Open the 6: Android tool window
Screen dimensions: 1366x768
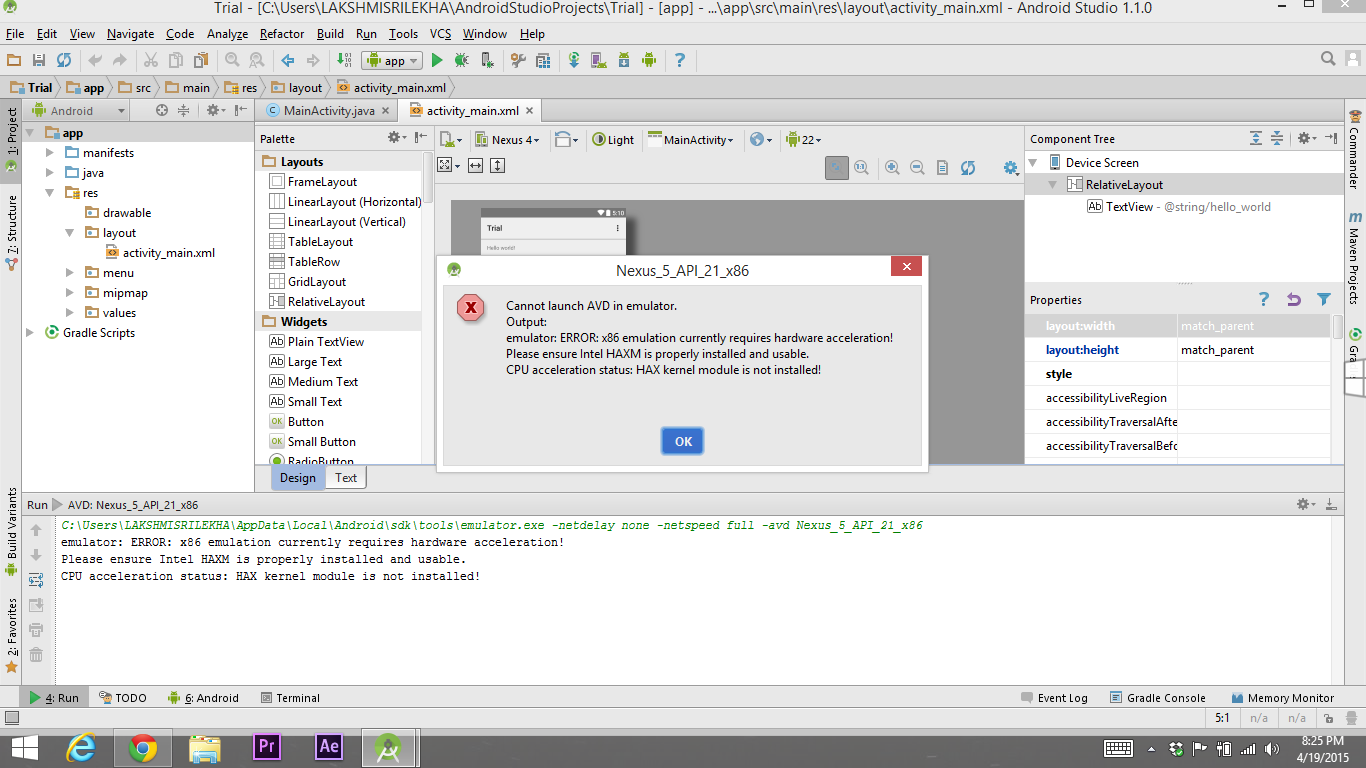coord(203,698)
